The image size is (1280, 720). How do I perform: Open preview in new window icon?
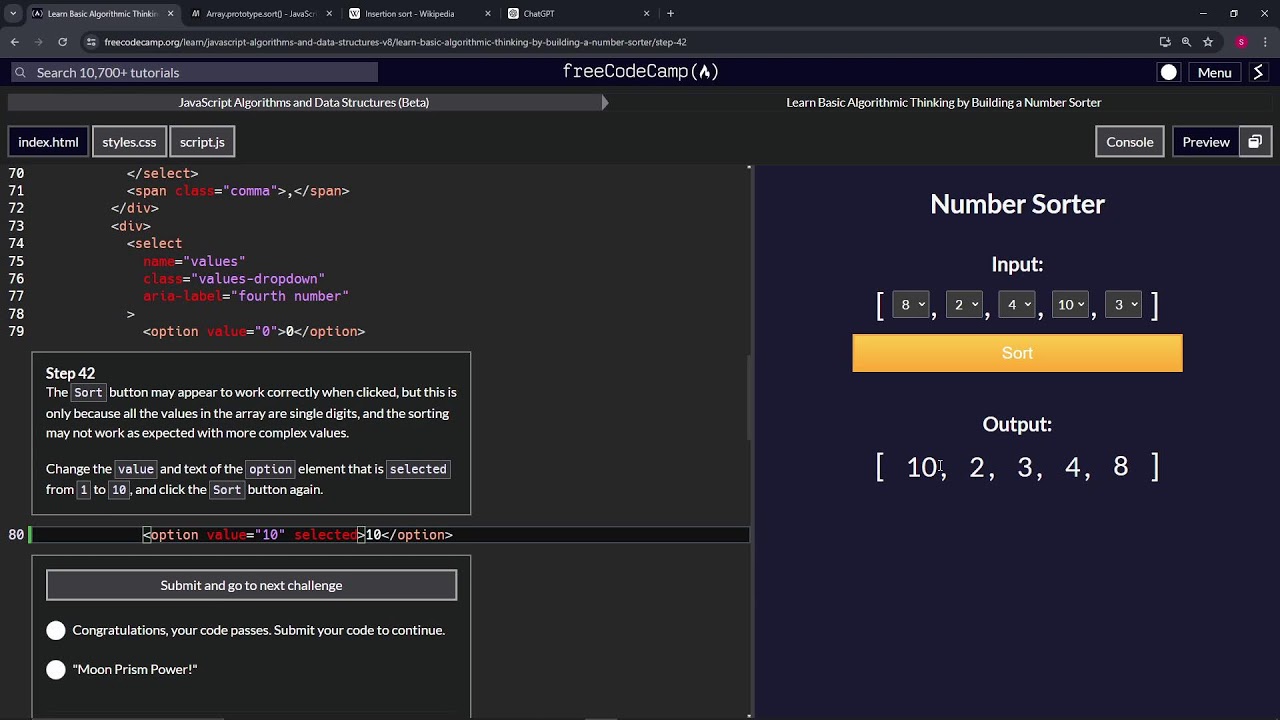pyautogui.click(x=1255, y=142)
